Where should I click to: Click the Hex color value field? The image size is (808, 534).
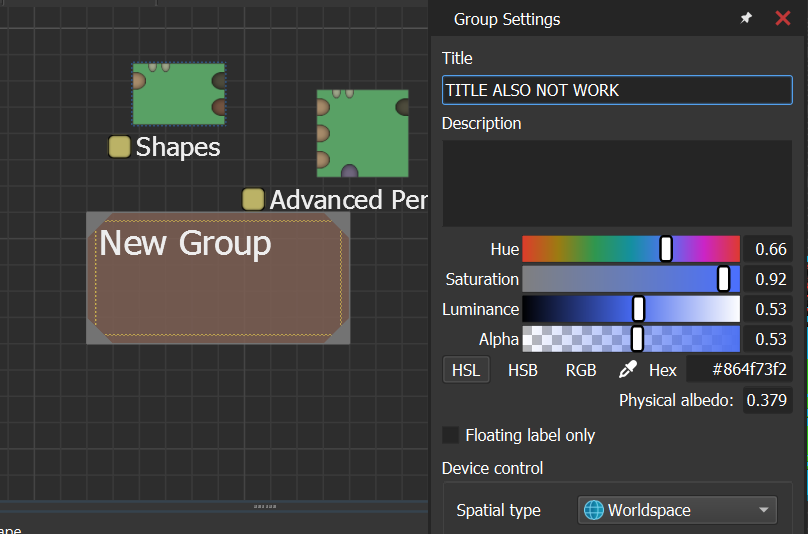(x=740, y=370)
